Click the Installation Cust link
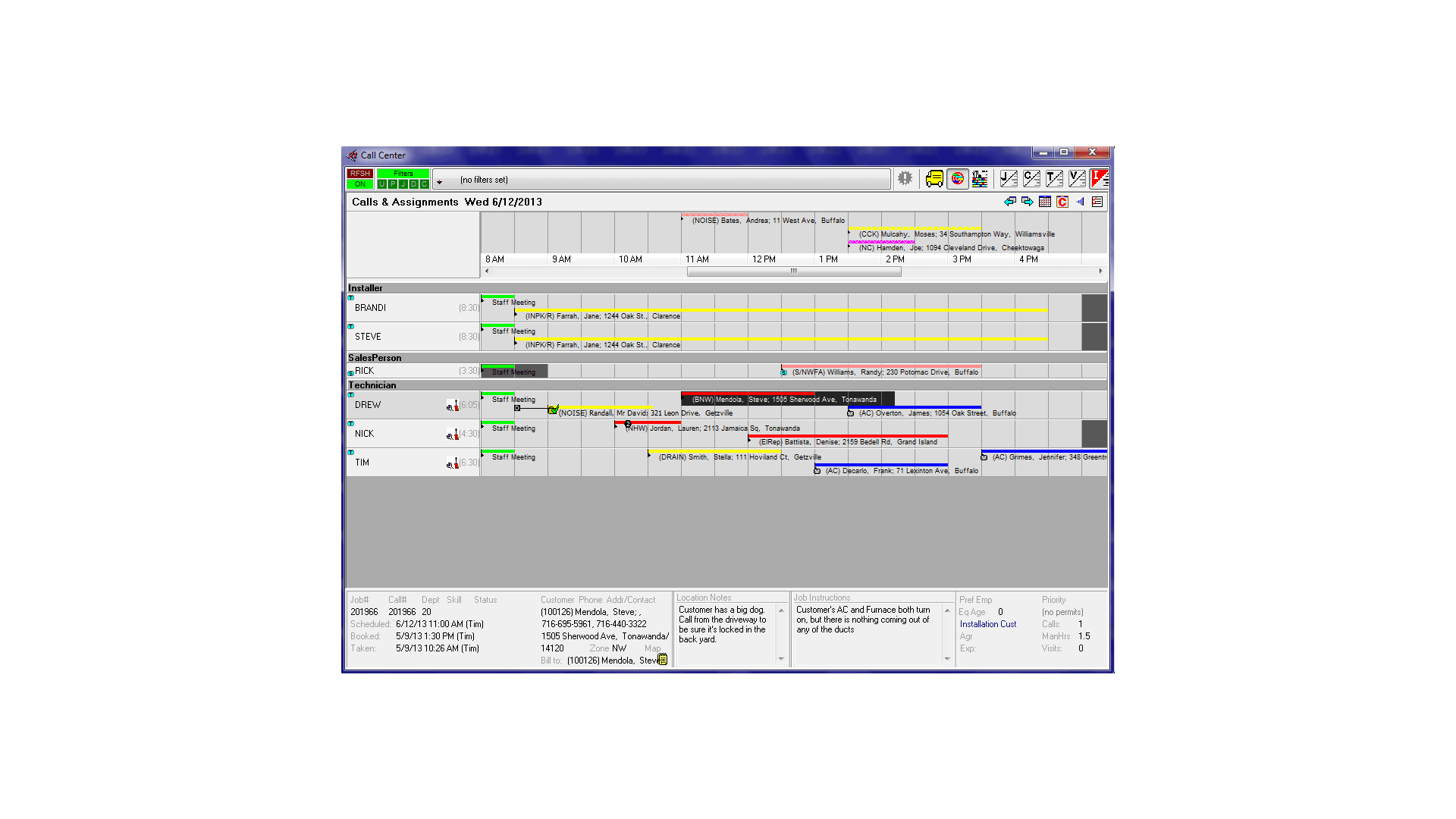Viewport: 1456px width, 819px height. [987, 624]
